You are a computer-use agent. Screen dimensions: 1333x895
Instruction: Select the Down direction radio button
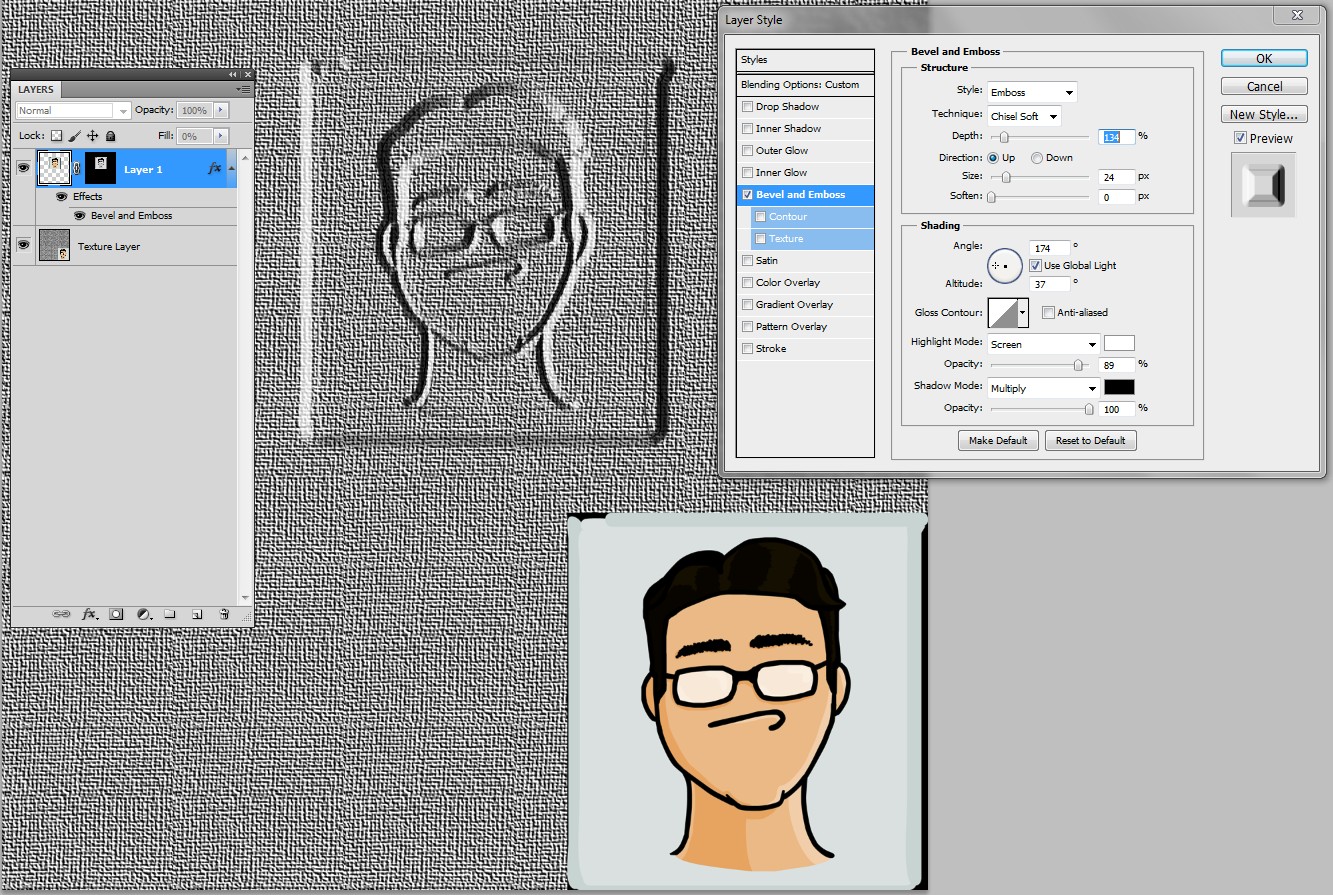tap(1037, 158)
